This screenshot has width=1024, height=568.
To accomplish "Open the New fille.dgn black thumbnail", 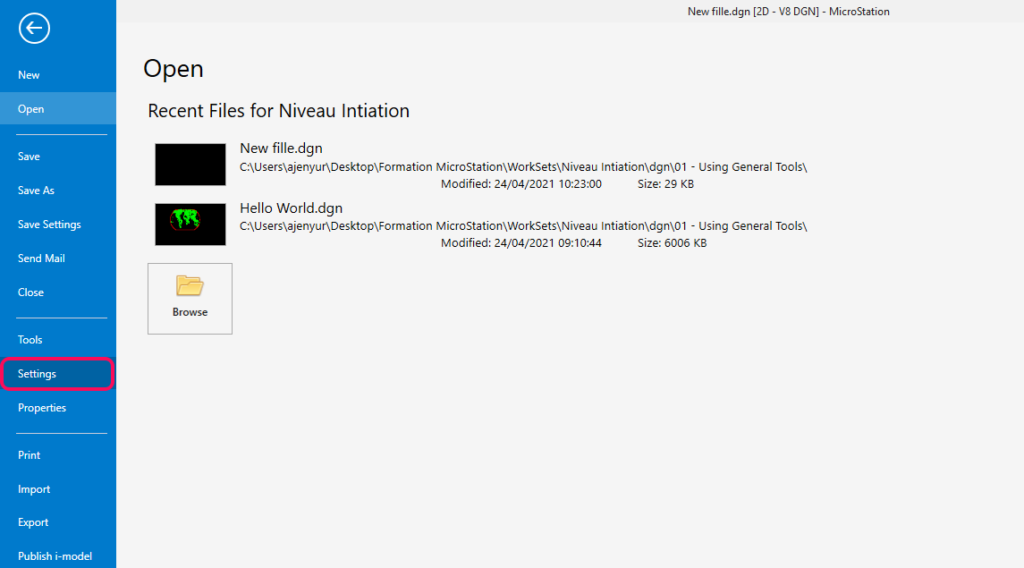I will [190, 165].
